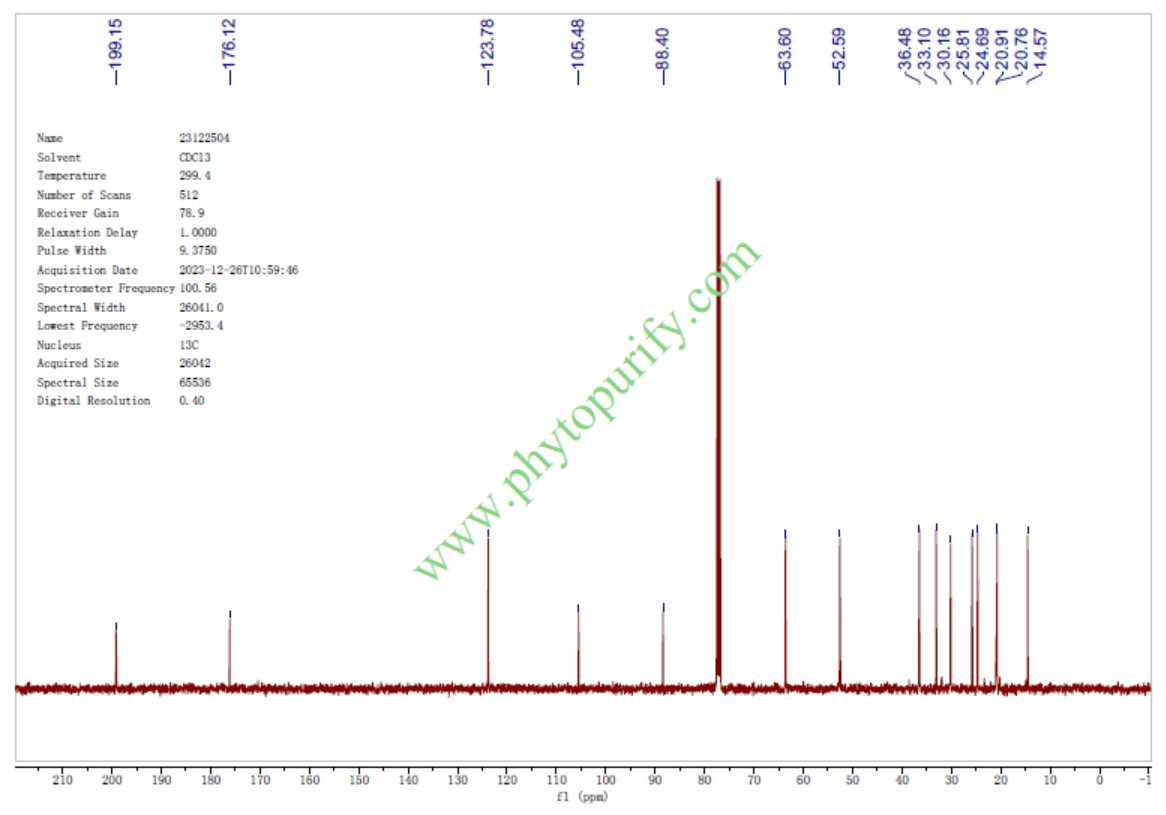Select the 176.12 chemical shift label
The height and width of the screenshot is (815, 1166).
tap(230, 47)
